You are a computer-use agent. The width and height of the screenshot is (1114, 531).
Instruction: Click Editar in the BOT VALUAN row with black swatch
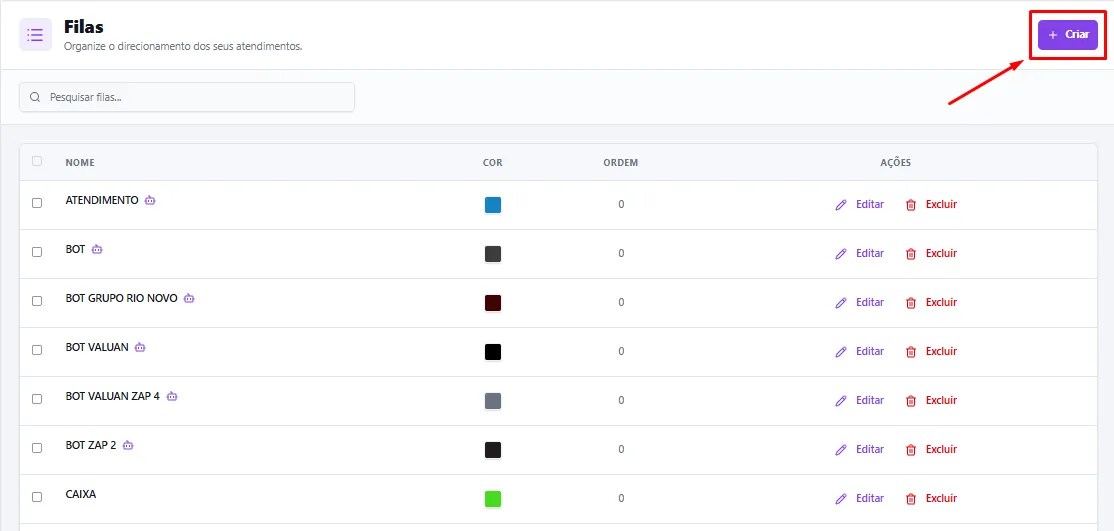point(860,351)
